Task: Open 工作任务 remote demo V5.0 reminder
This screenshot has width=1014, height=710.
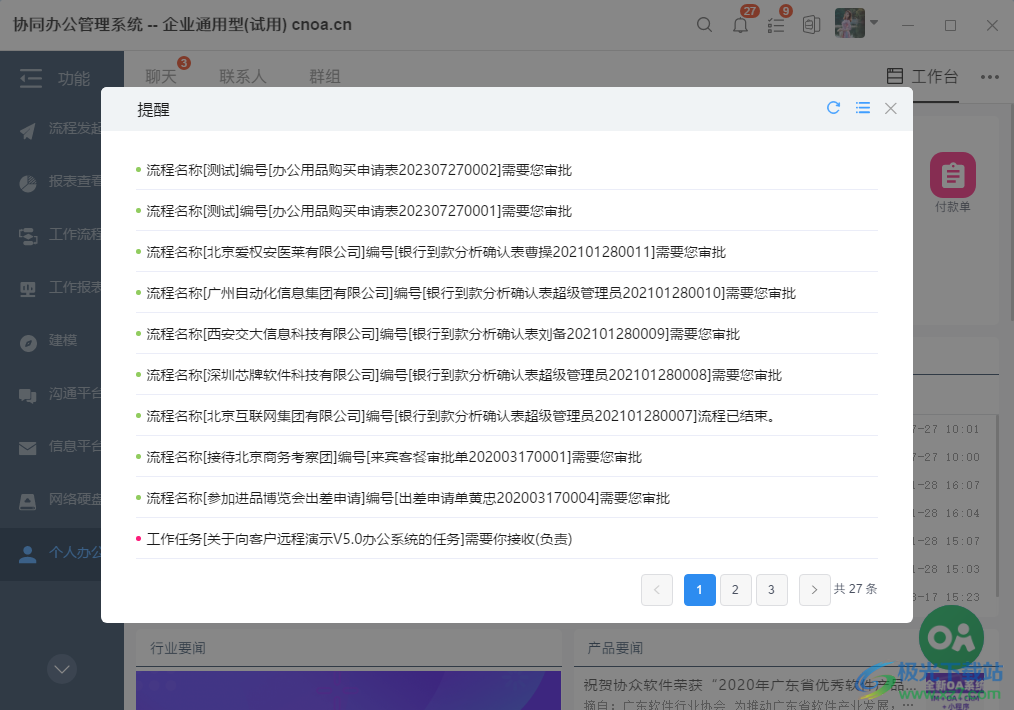Action: pyautogui.click(x=359, y=539)
